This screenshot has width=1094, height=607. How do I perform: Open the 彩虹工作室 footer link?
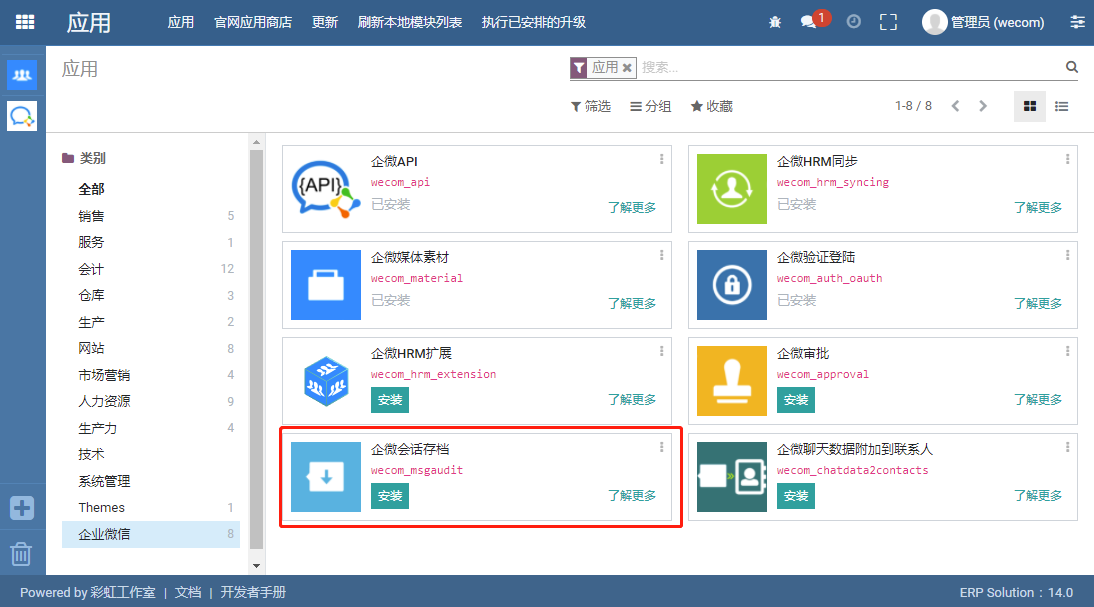tap(123, 592)
